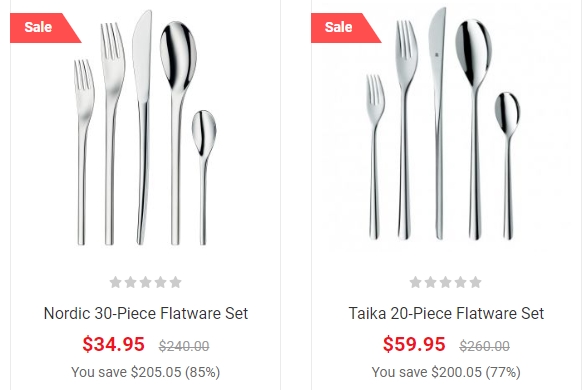The width and height of the screenshot is (587, 390).
Task: Select second star for Taika 20-Piece set
Action: point(431,282)
